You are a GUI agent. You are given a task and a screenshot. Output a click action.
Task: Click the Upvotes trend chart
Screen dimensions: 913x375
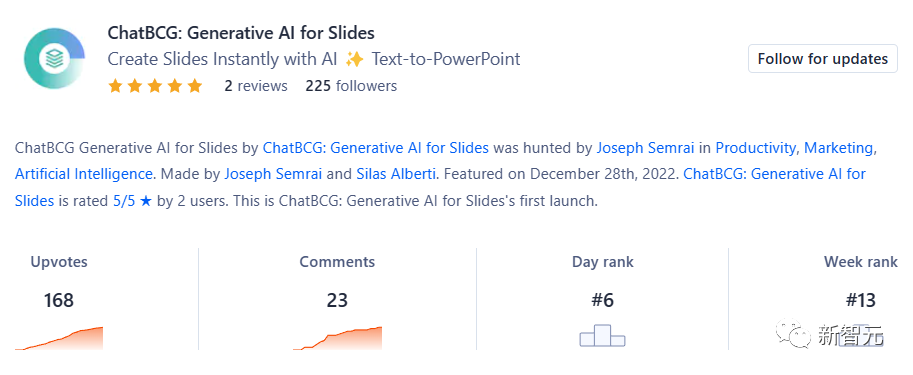59,338
